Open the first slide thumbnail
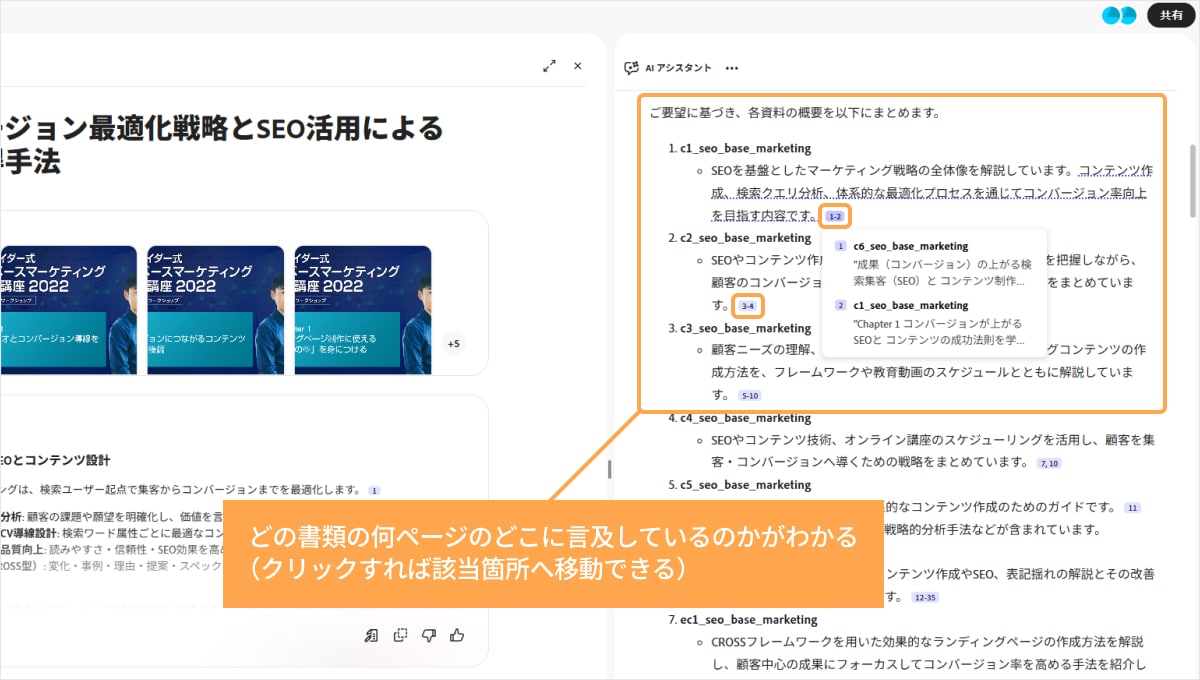The image size is (1200, 680). click(68, 310)
